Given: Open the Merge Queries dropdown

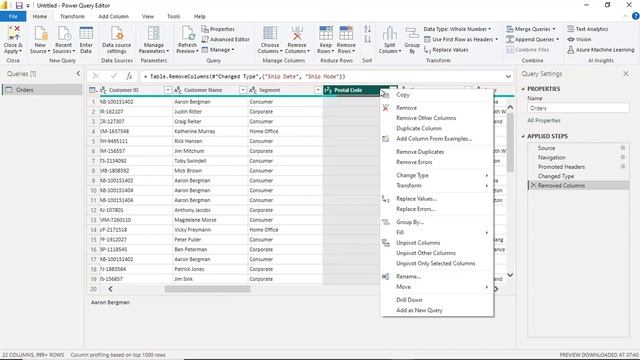Looking at the screenshot, I should click(531, 29).
